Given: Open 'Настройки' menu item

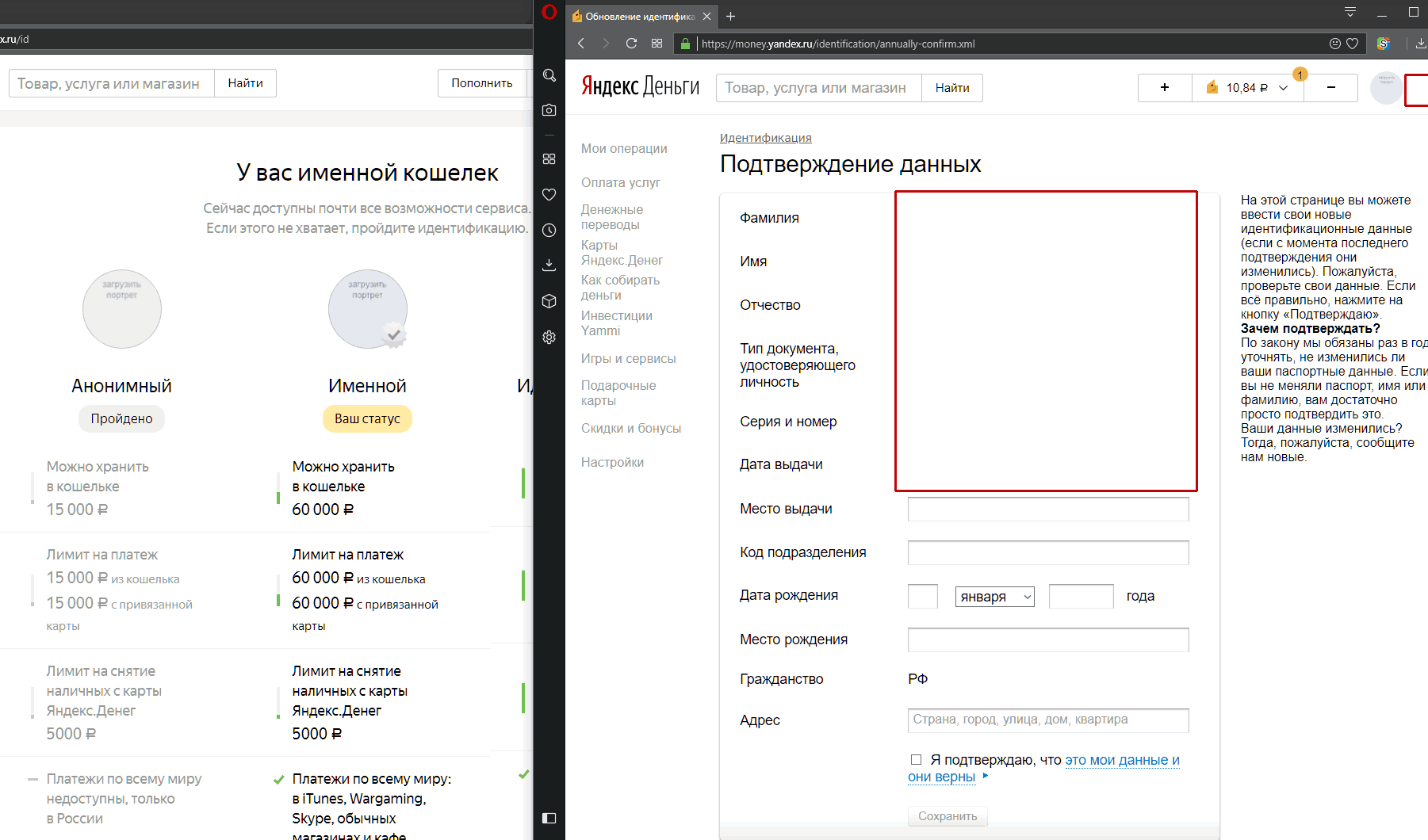Looking at the screenshot, I should (x=612, y=462).
